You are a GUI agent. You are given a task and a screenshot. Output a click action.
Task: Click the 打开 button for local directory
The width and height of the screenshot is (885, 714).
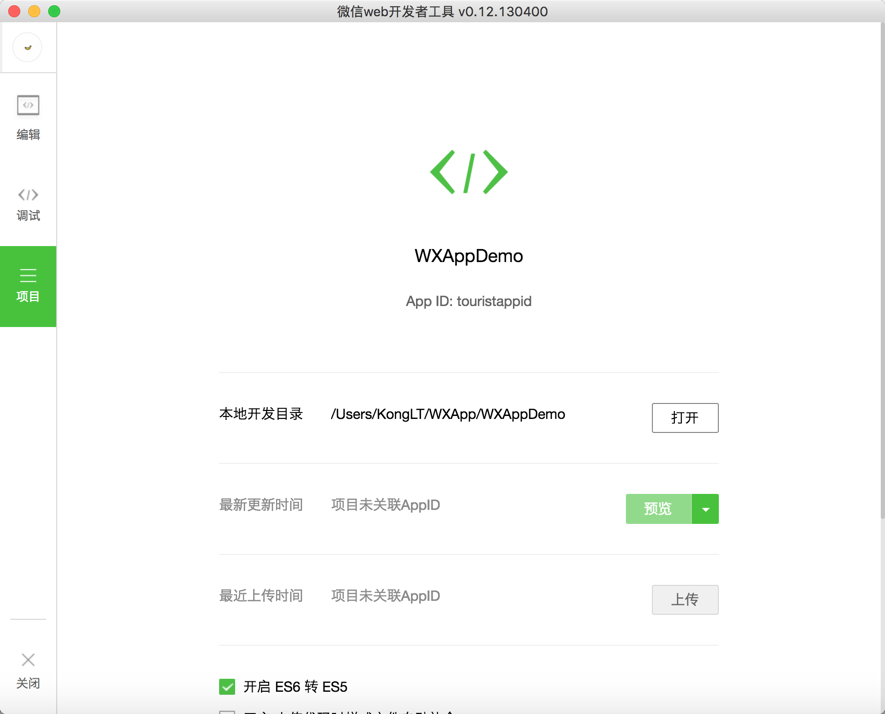pyautogui.click(x=685, y=418)
